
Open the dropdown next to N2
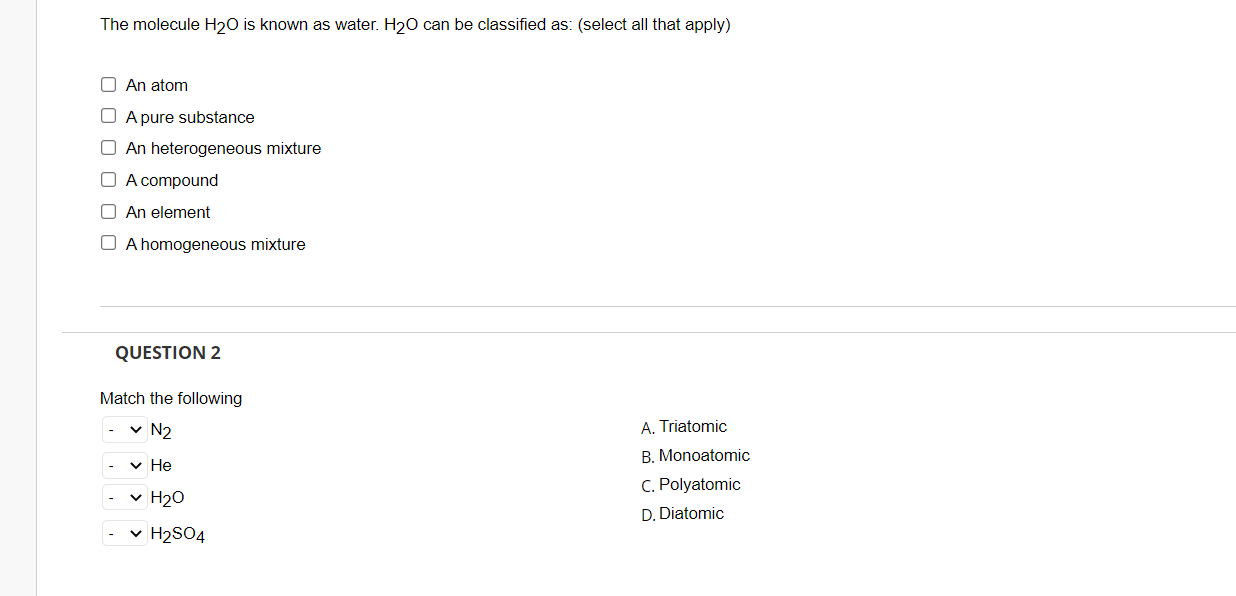coord(124,429)
